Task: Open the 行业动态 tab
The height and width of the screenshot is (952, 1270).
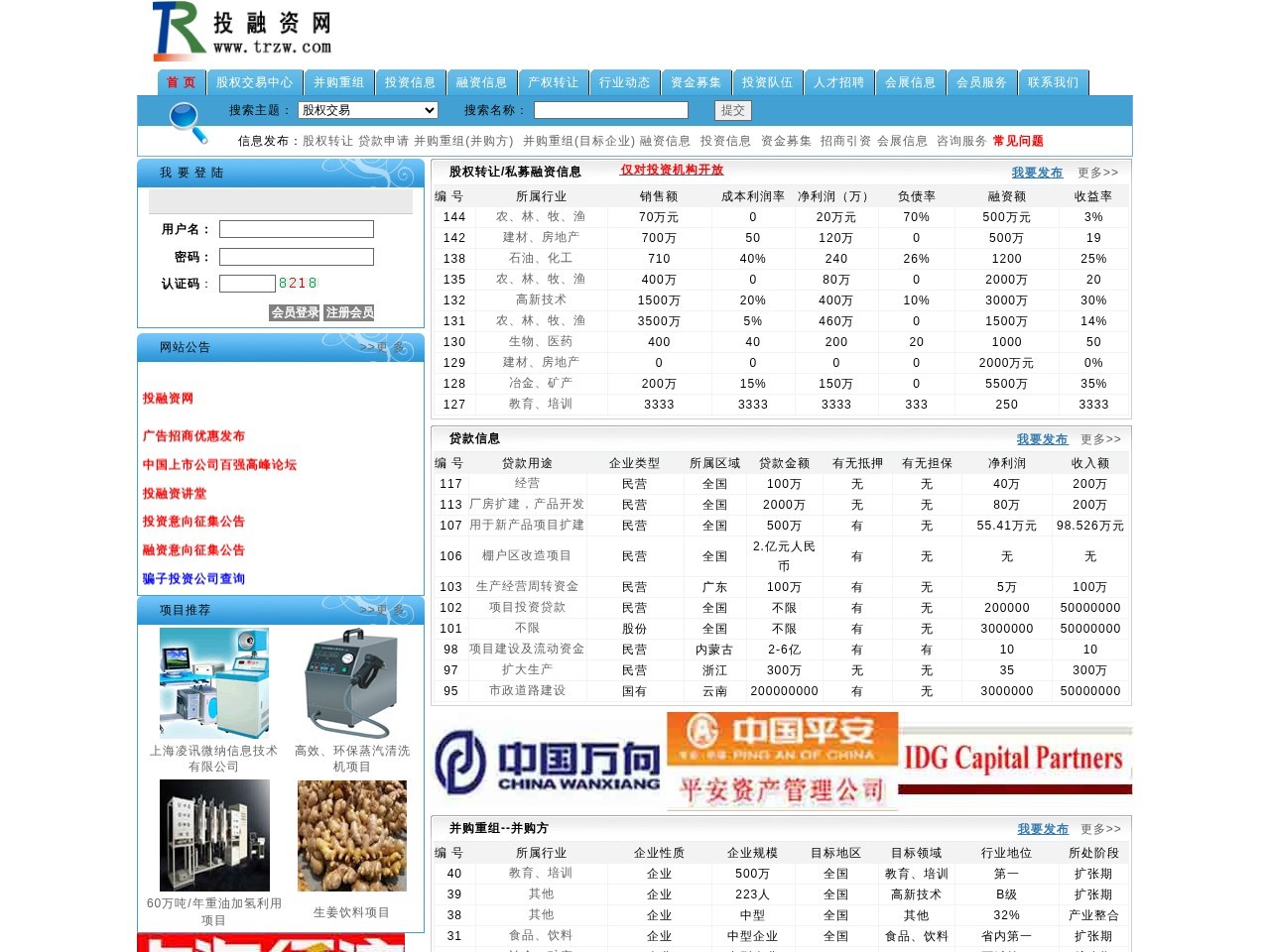Action: (624, 82)
